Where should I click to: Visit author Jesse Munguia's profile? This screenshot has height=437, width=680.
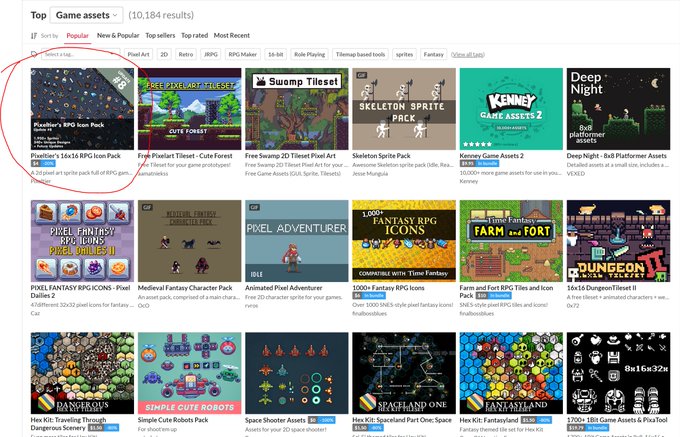click(370, 173)
